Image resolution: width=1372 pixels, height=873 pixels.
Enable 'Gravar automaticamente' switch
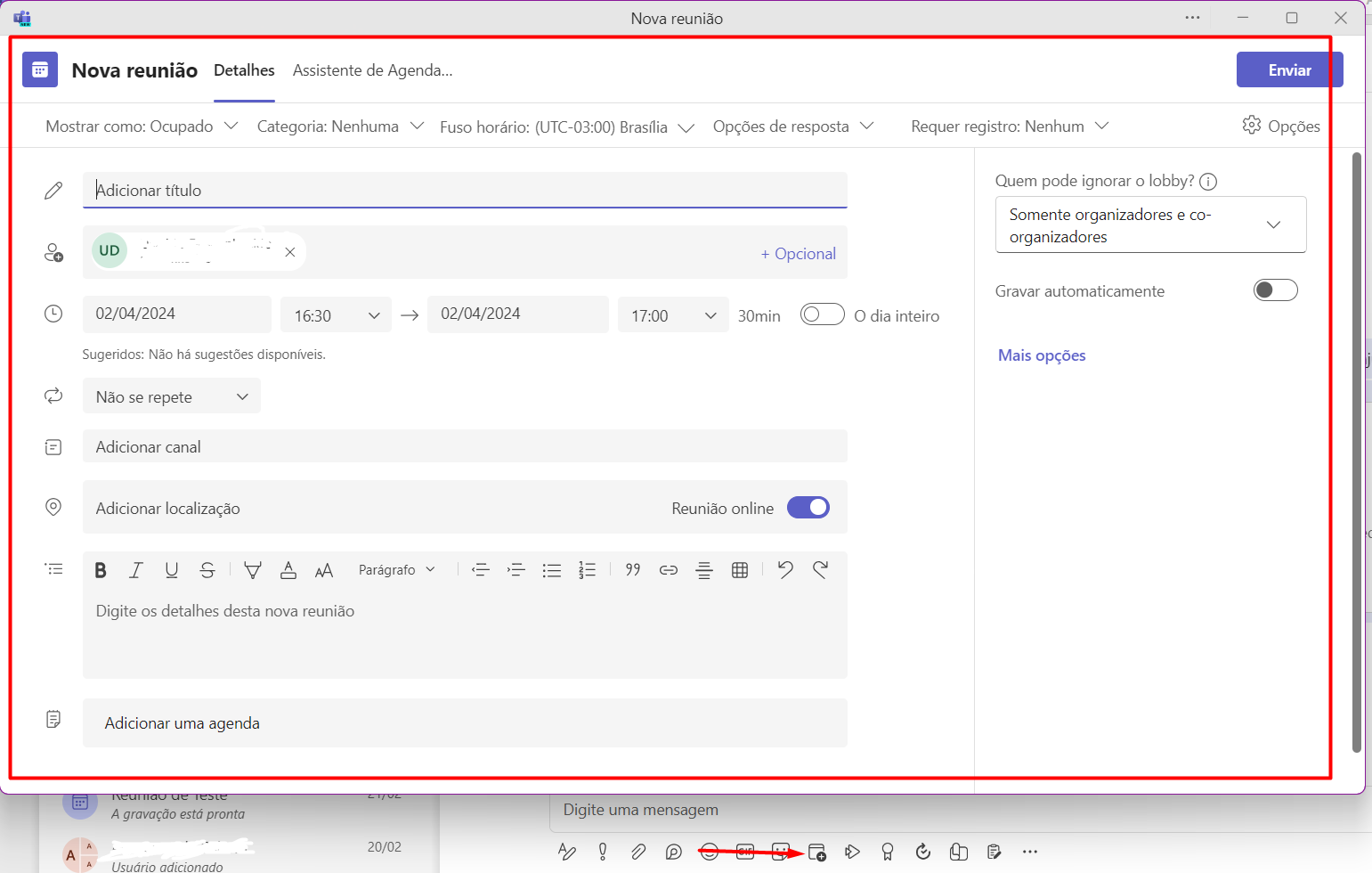1276,290
